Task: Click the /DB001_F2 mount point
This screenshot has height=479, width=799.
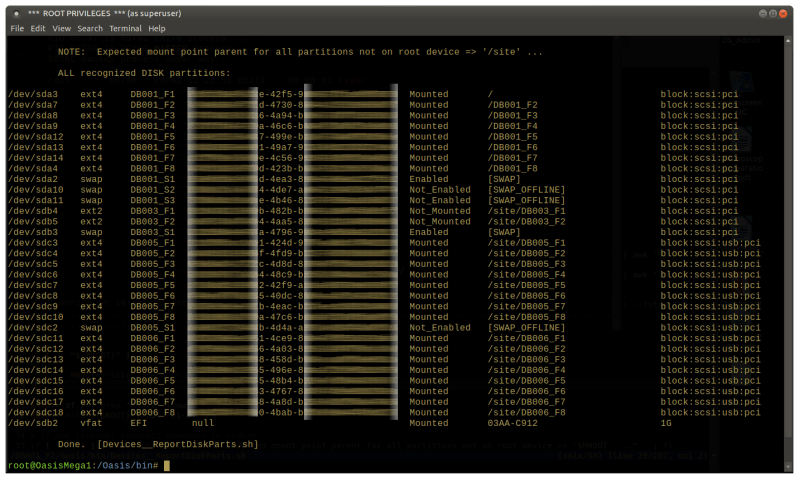Action: (x=513, y=105)
